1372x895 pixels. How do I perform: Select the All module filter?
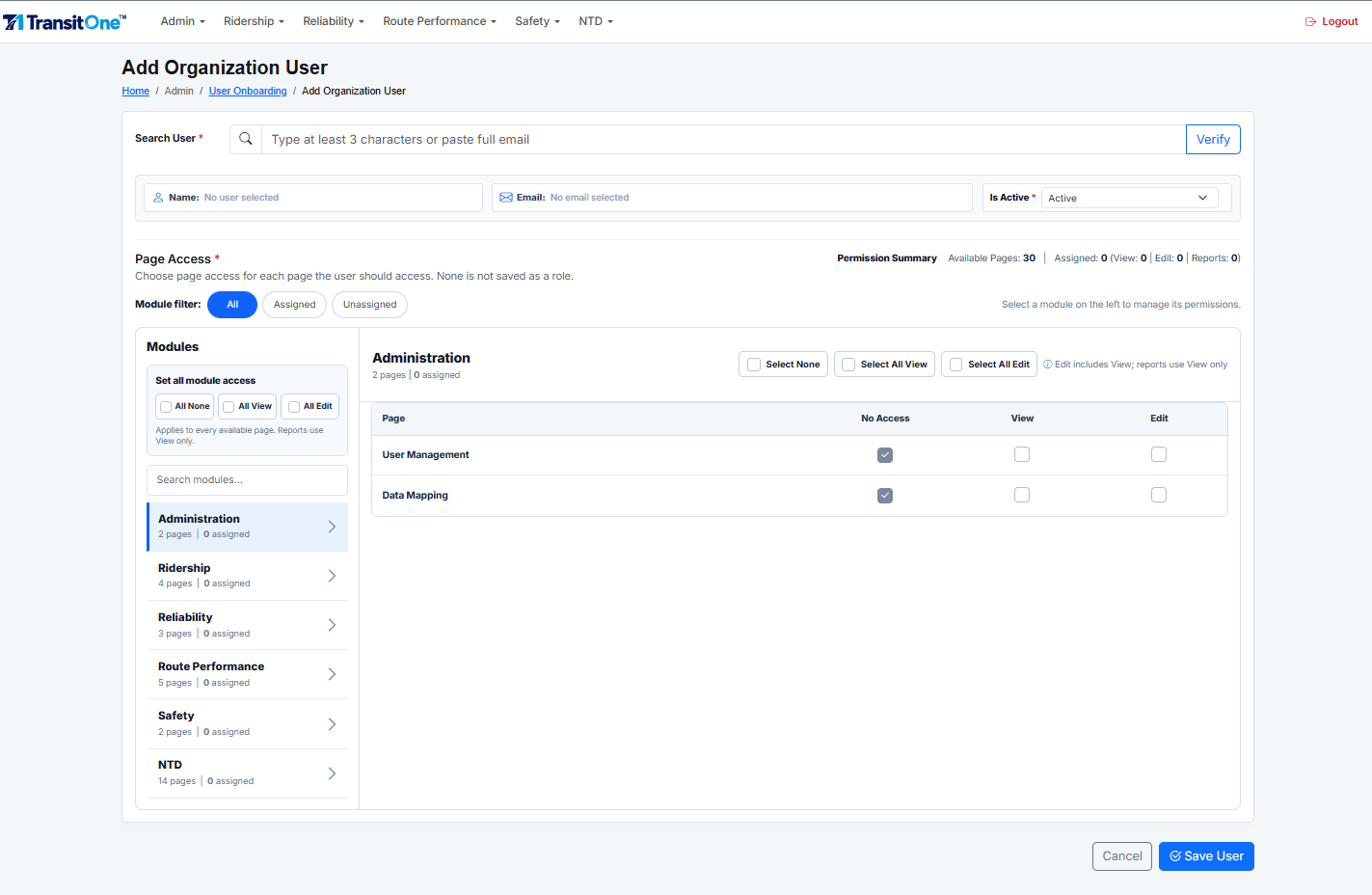(232, 305)
